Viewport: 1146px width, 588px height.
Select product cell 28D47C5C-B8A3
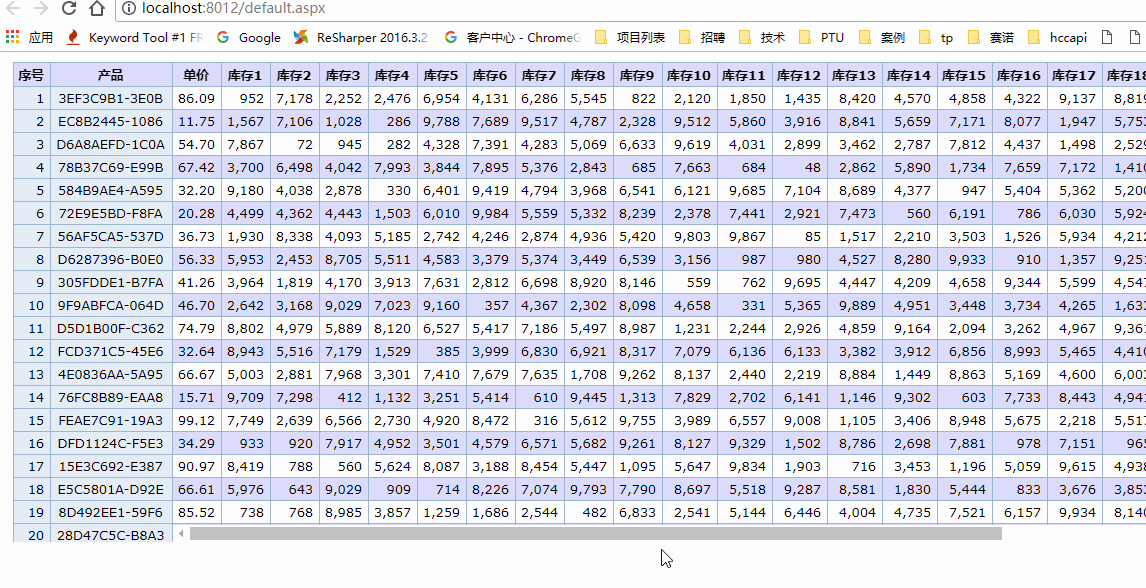point(111,534)
